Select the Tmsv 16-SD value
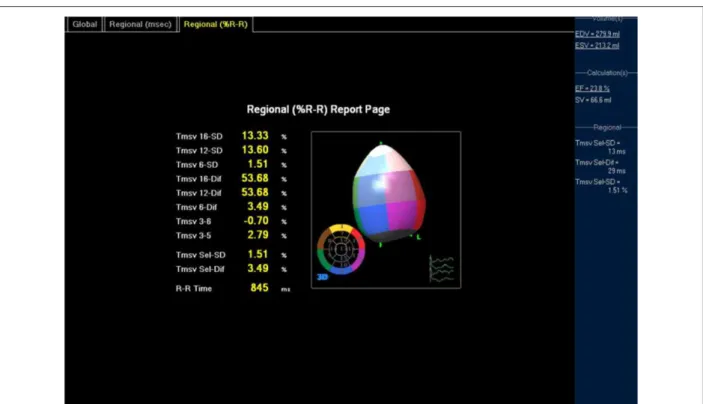Image resolution: width=703 pixels, height=404 pixels. 255,136
